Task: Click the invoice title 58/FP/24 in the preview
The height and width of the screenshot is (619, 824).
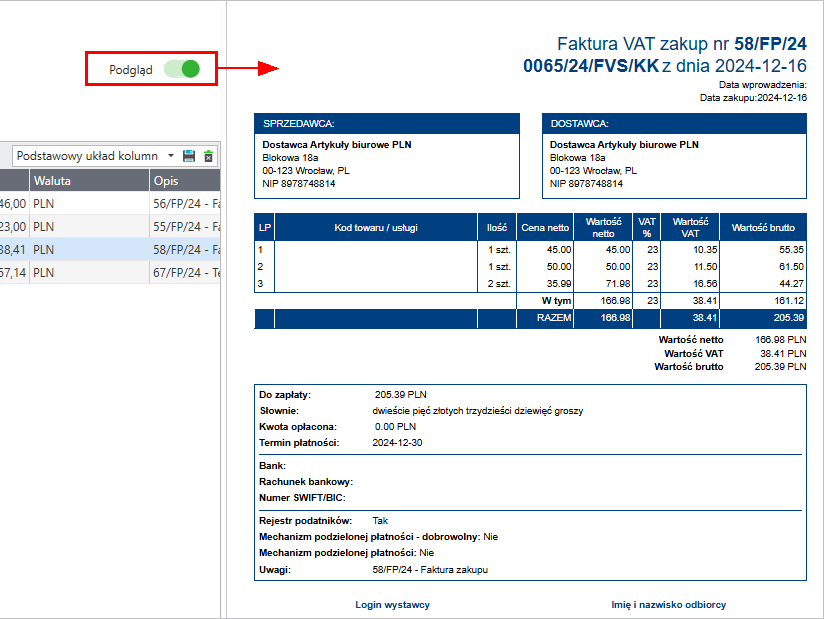Action: tap(770, 44)
